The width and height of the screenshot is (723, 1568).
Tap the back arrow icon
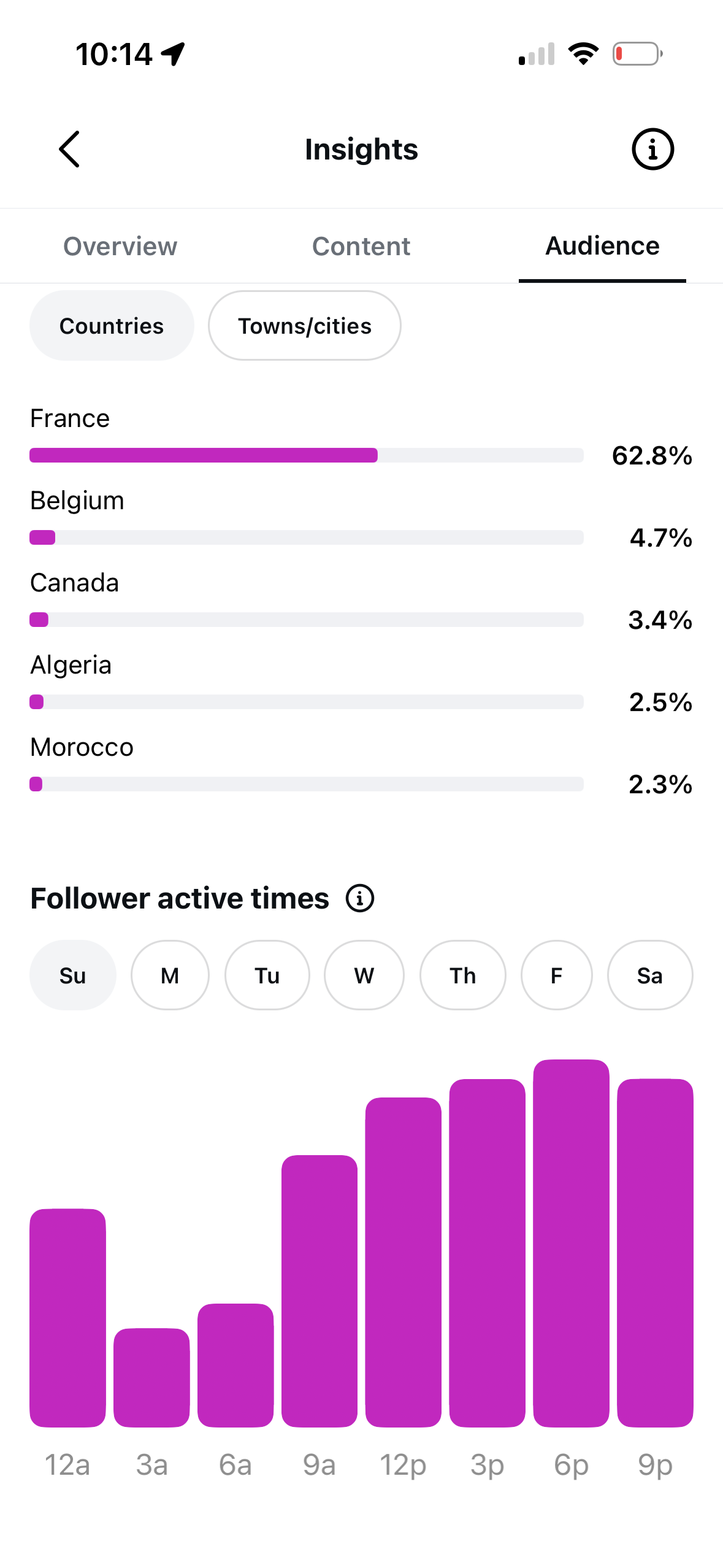click(69, 149)
